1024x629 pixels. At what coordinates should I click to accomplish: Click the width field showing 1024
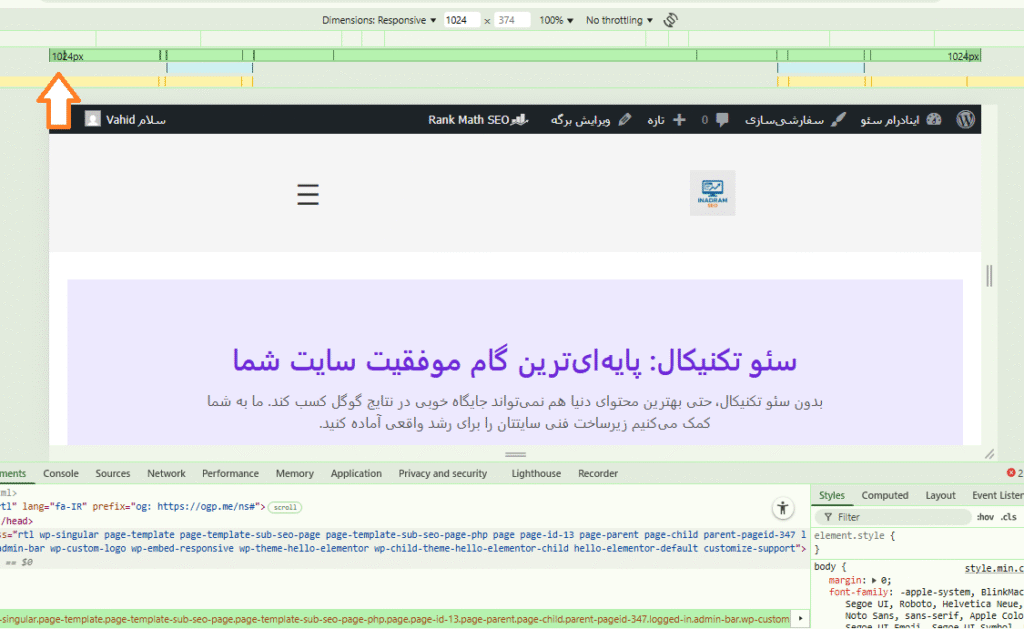point(461,20)
